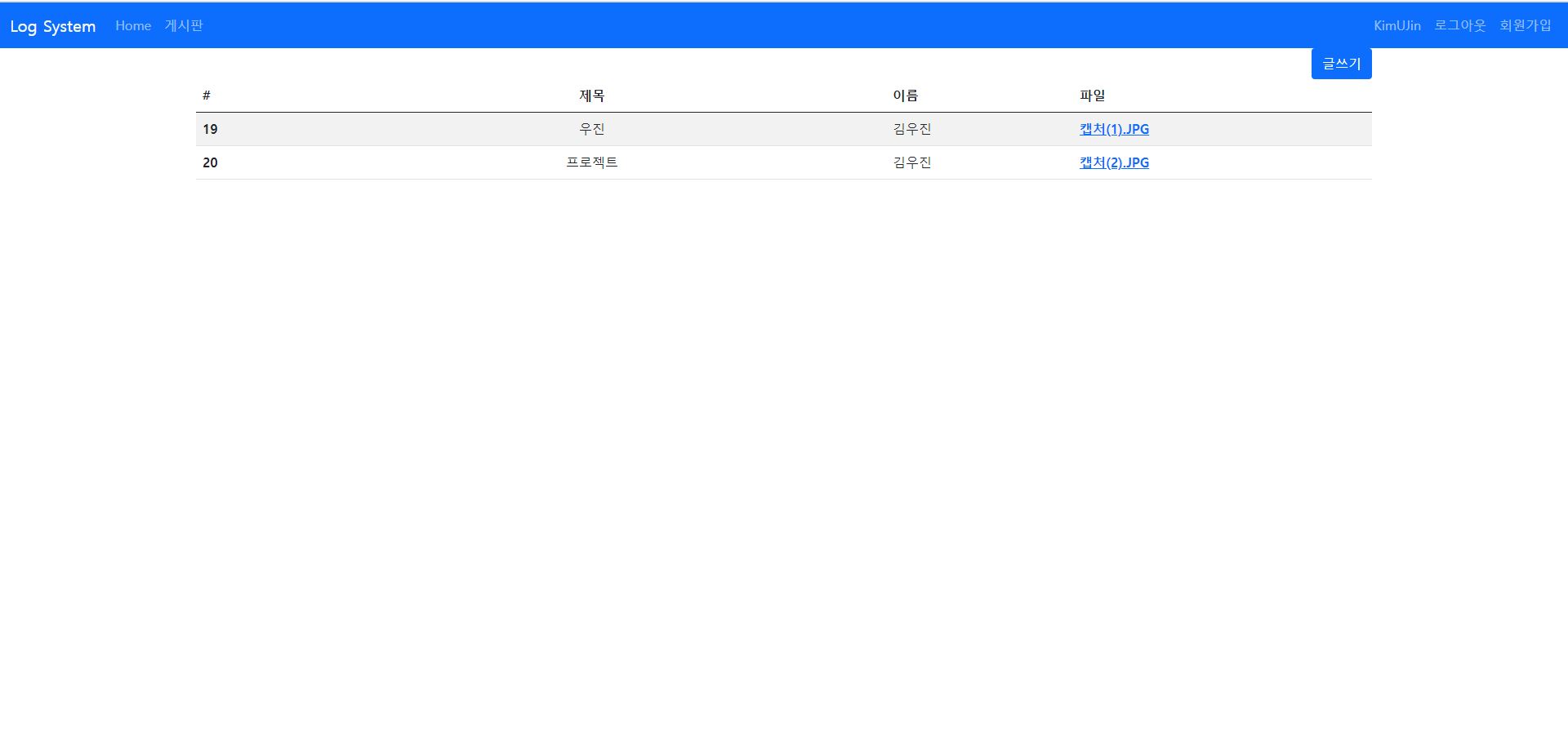This screenshot has width=1568, height=738.
Task: Select post title 프로젝트
Action: point(592,162)
